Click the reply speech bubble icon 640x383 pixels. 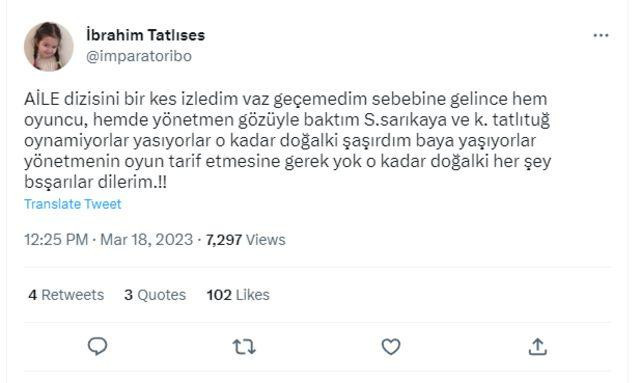point(98,346)
